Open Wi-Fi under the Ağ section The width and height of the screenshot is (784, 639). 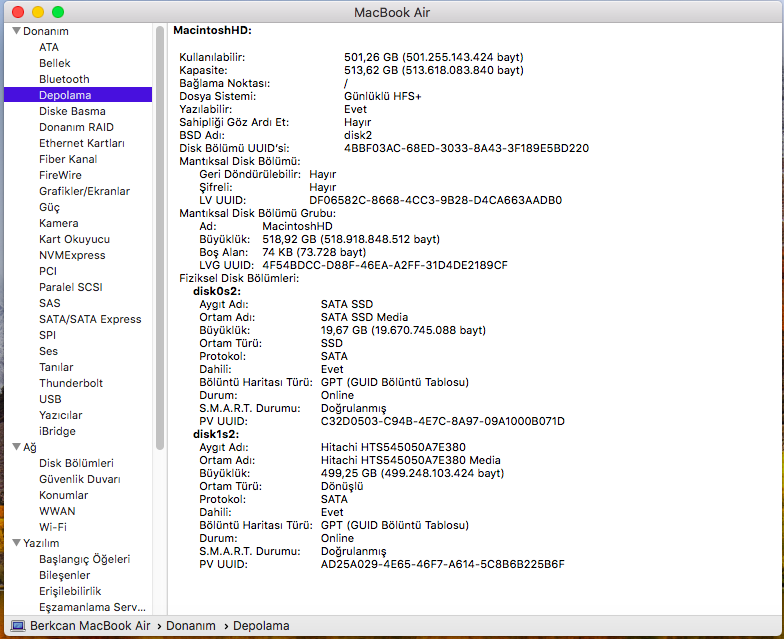(x=53, y=527)
